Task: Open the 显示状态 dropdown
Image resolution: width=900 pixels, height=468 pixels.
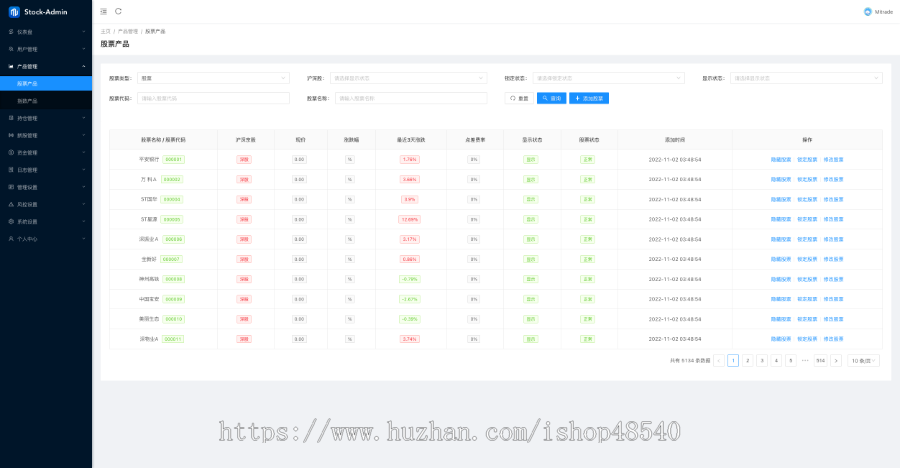Action: coord(806,78)
